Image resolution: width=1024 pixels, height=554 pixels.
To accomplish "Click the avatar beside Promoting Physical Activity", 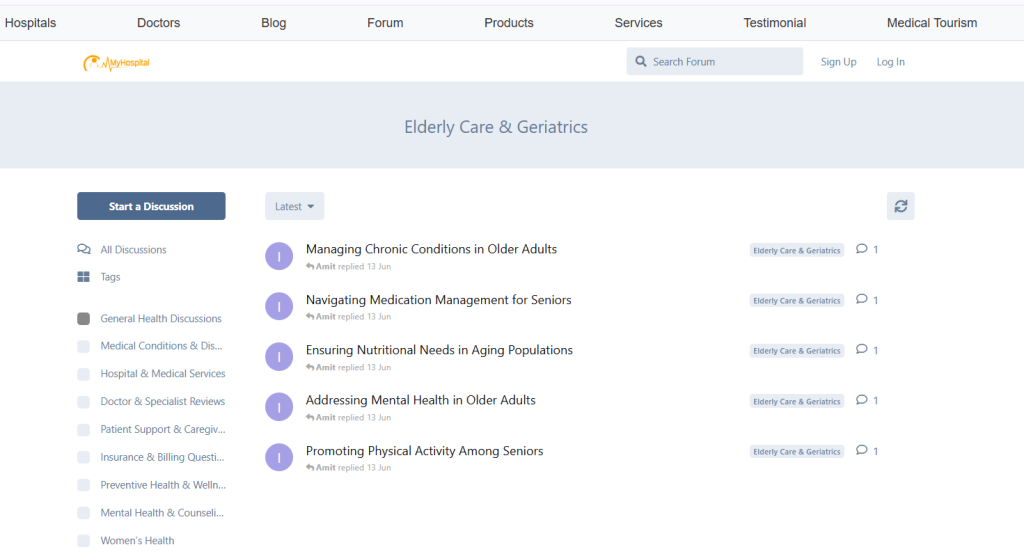I will coord(279,457).
